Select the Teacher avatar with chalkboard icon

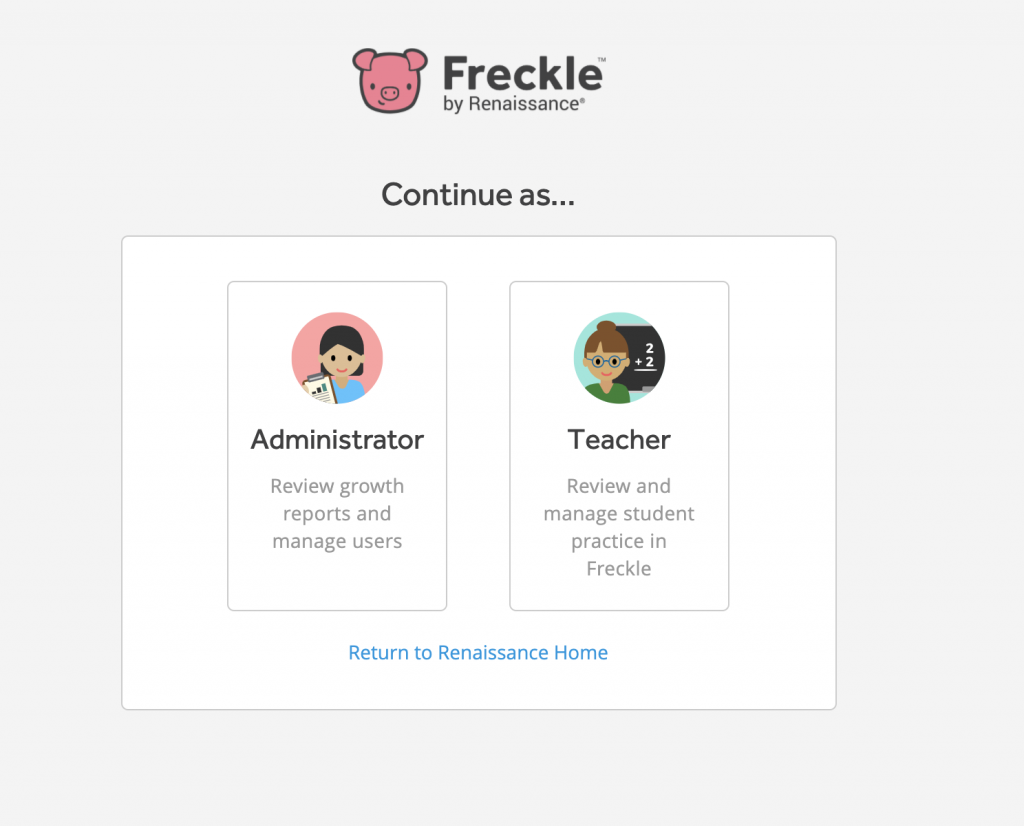tap(619, 357)
